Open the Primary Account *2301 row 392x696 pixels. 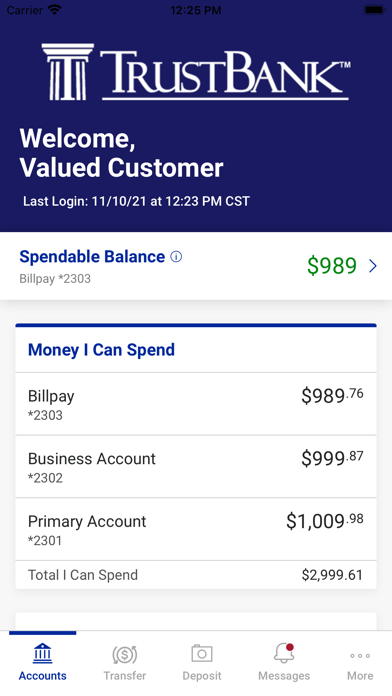tap(196, 529)
